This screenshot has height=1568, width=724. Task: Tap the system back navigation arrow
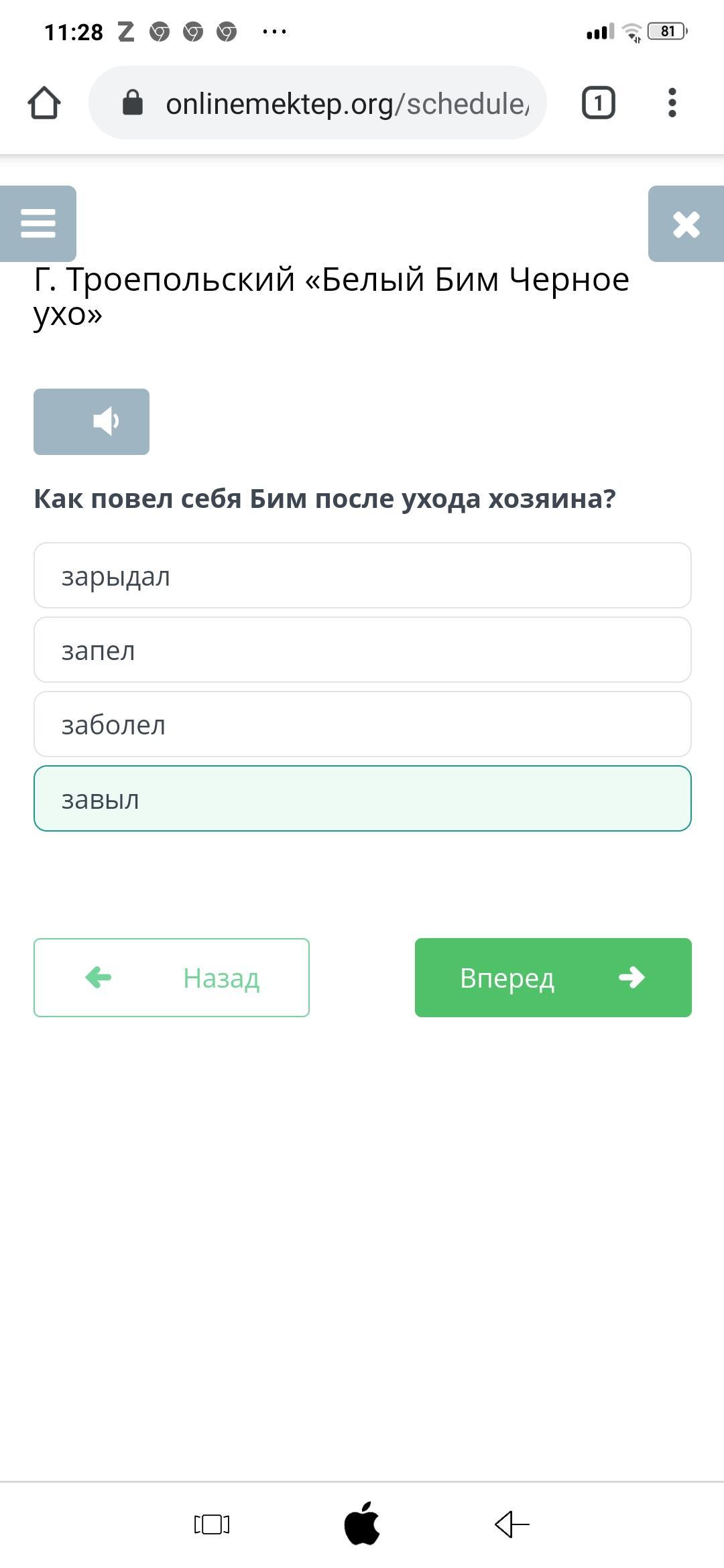pyautogui.click(x=512, y=1524)
